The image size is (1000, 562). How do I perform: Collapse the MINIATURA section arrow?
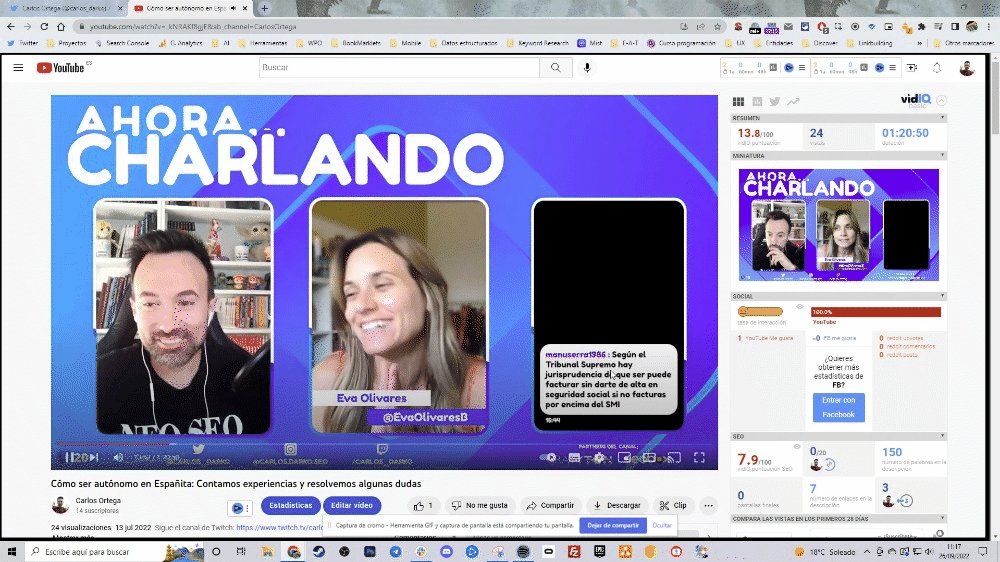click(943, 156)
